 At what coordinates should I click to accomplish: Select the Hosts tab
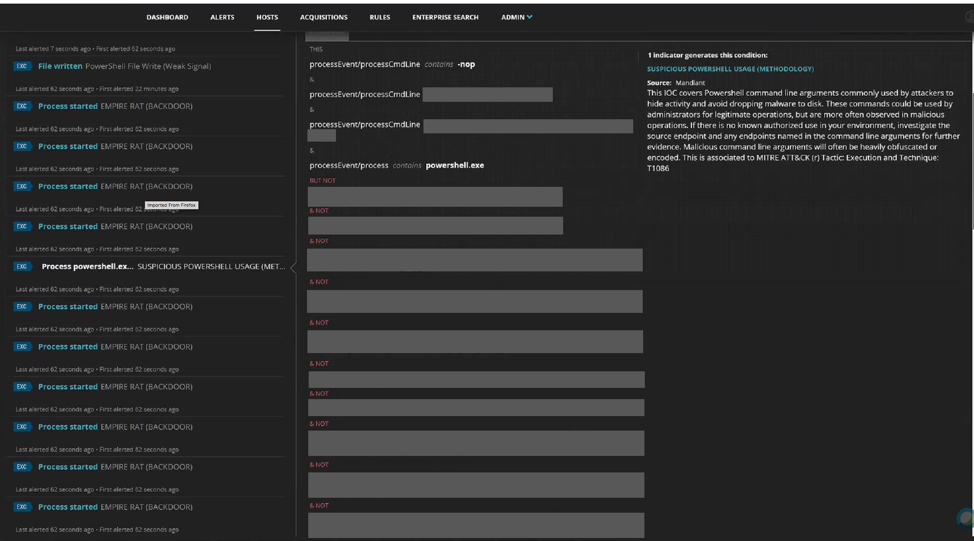point(267,17)
